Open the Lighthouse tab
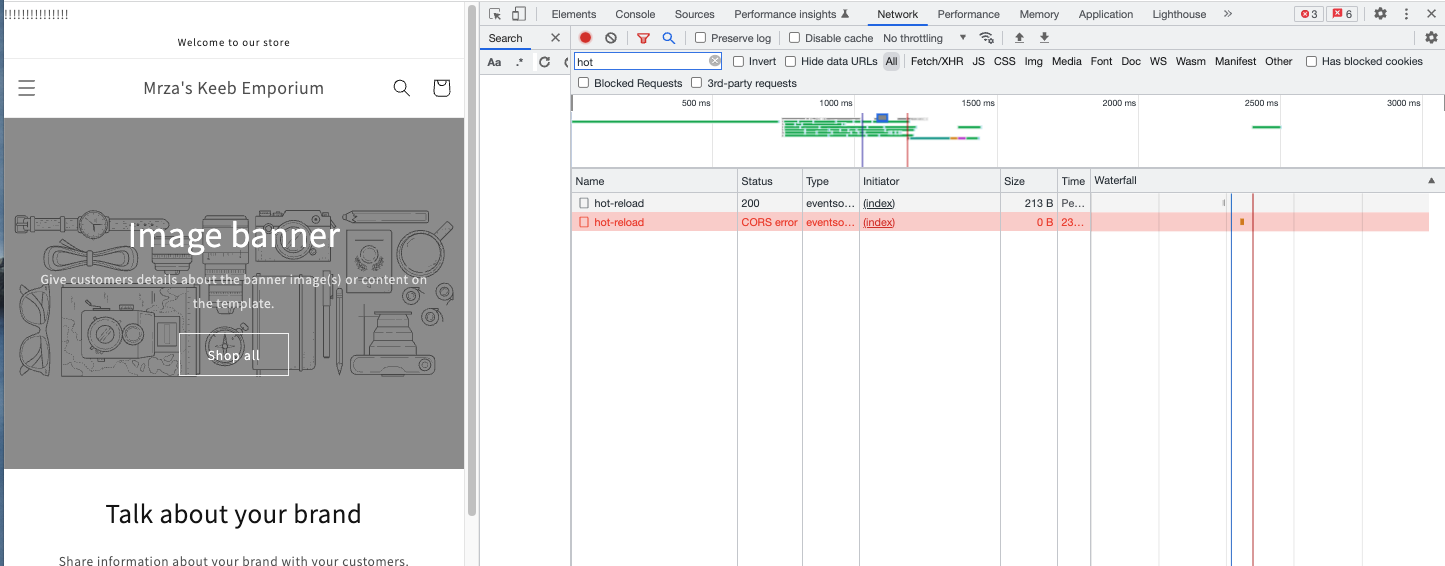 [1179, 14]
